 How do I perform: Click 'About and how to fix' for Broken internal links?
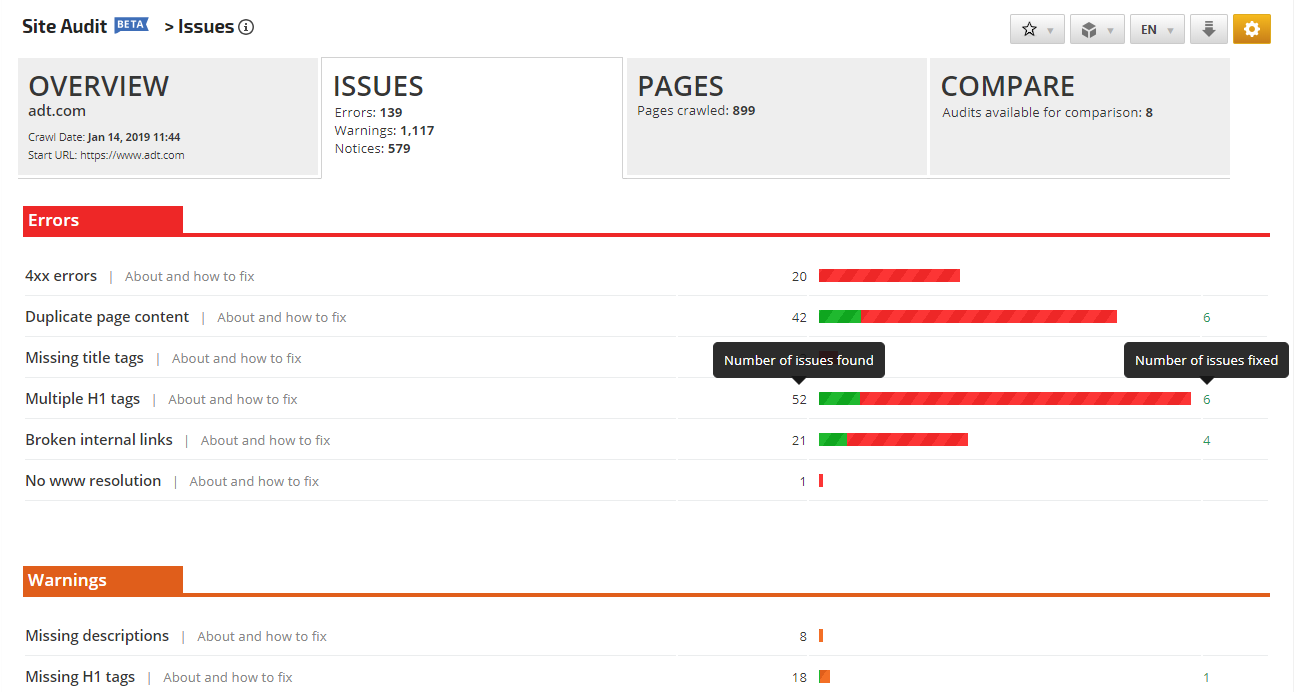pos(265,441)
